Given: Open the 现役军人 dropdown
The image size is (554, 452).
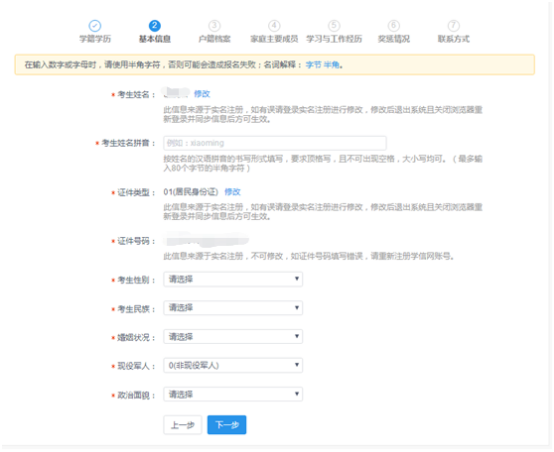Looking at the screenshot, I should click(233, 365).
